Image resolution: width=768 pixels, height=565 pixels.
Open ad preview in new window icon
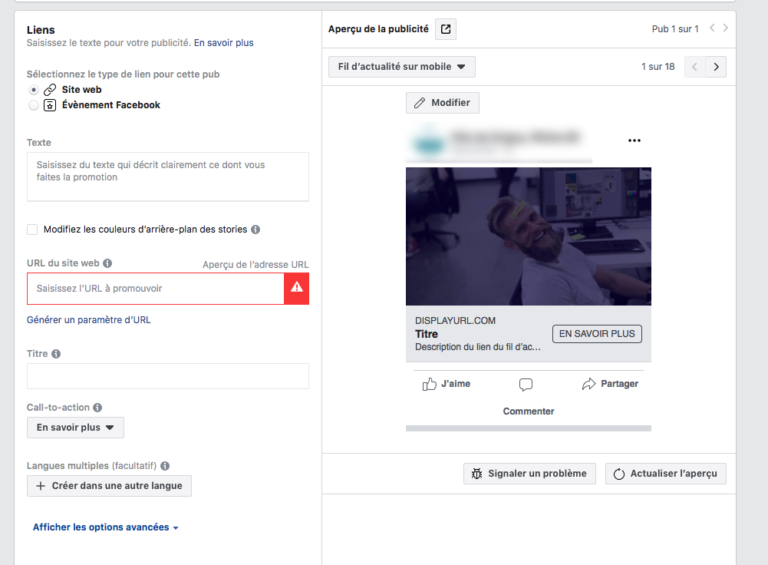(446, 29)
